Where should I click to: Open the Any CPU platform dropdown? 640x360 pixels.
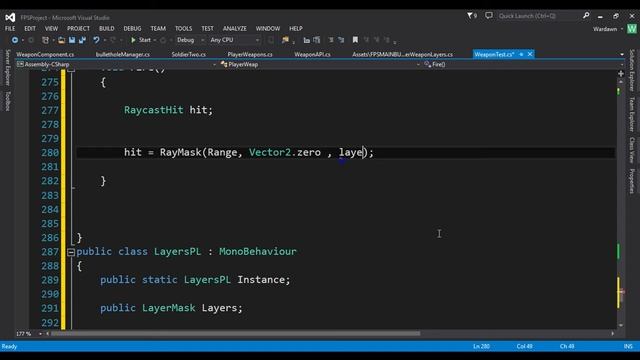click(235, 40)
